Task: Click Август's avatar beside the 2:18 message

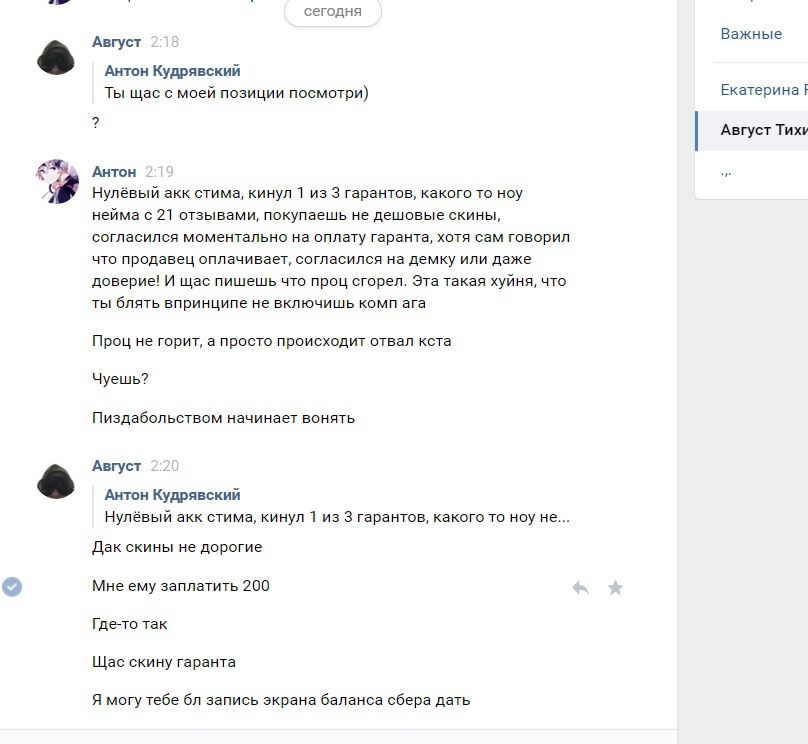Action: coord(57,56)
